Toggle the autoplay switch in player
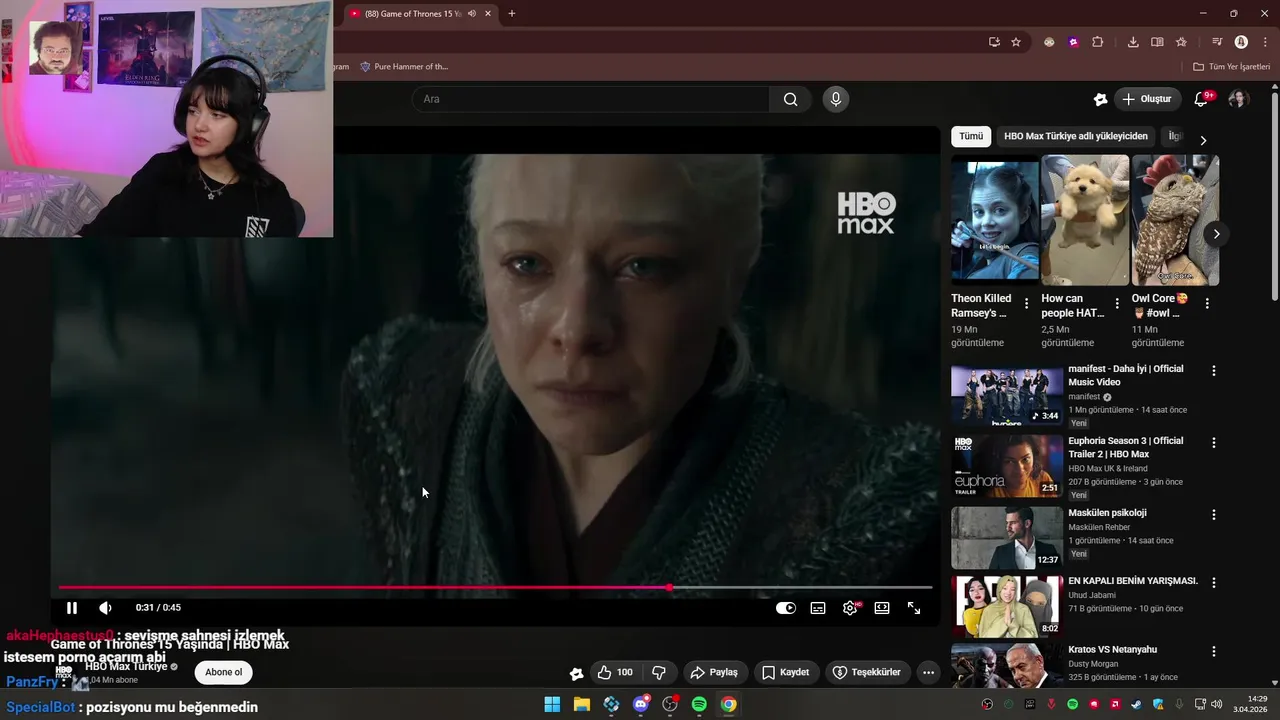This screenshot has height=720, width=1280. click(786, 608)
